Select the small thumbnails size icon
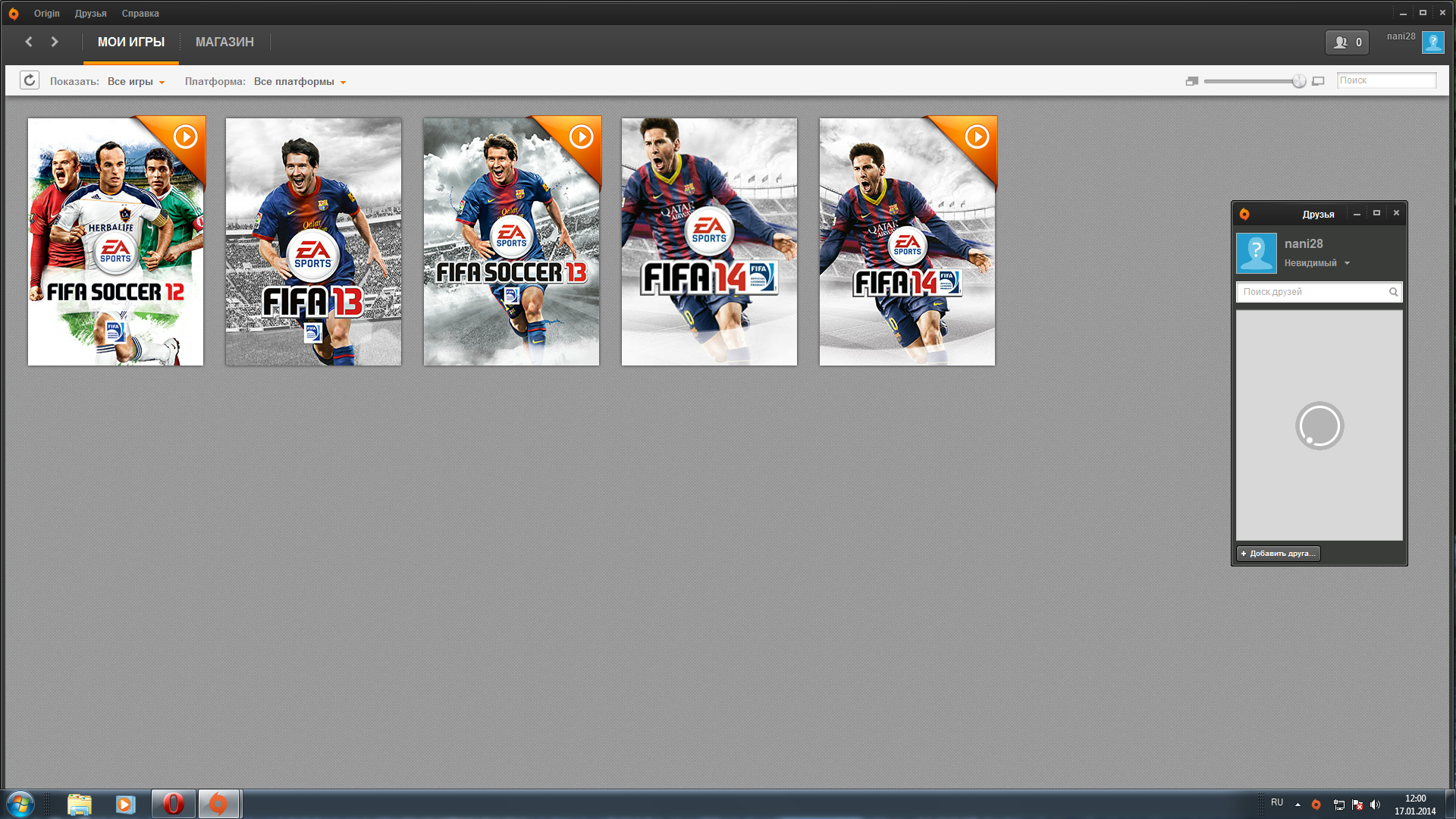Image resolution: width=1456 pixels, height=819 pixels. (x=1192, y=81)
